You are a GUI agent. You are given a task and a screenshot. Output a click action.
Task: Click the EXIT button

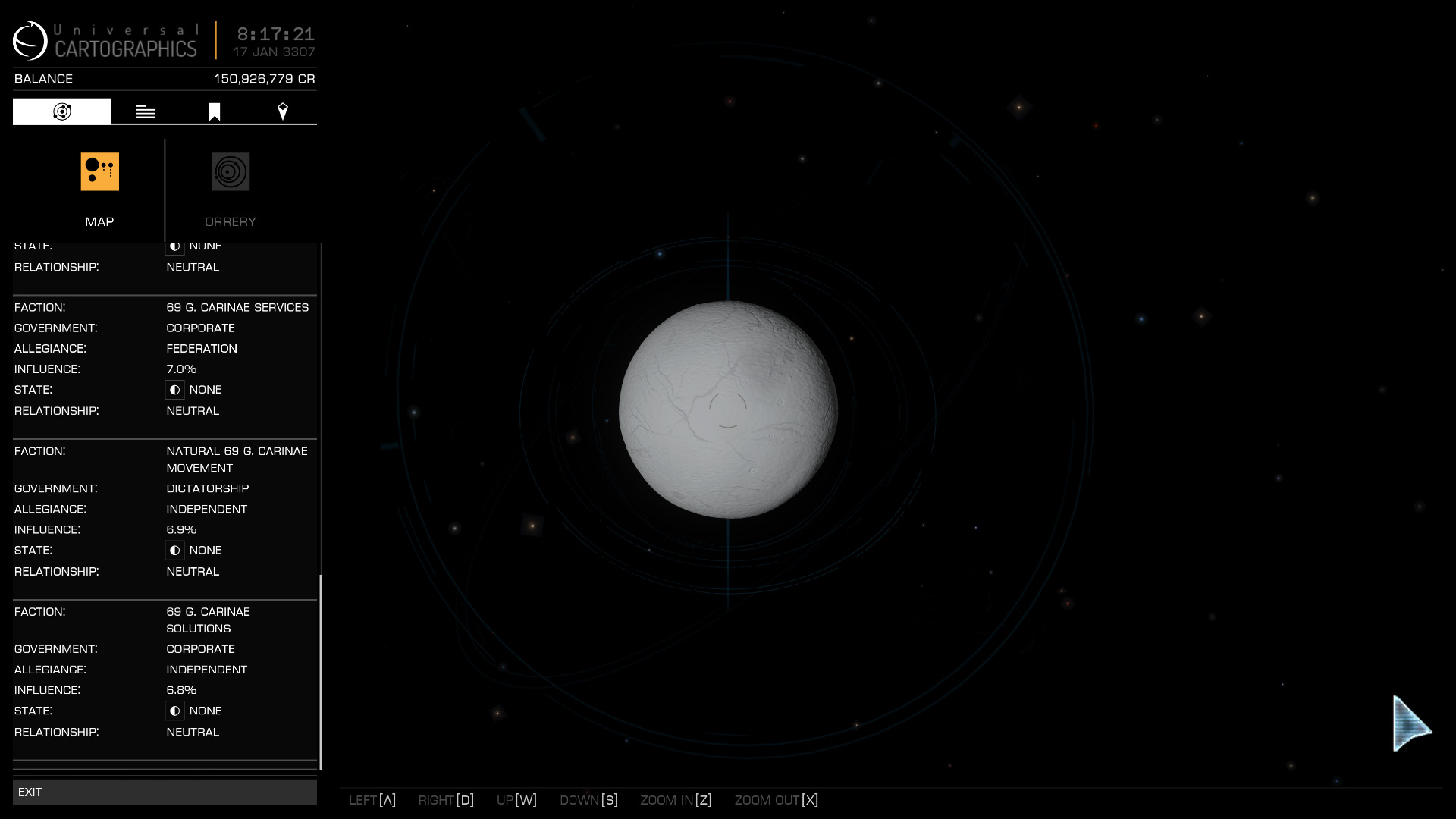(x=165, y=792)
